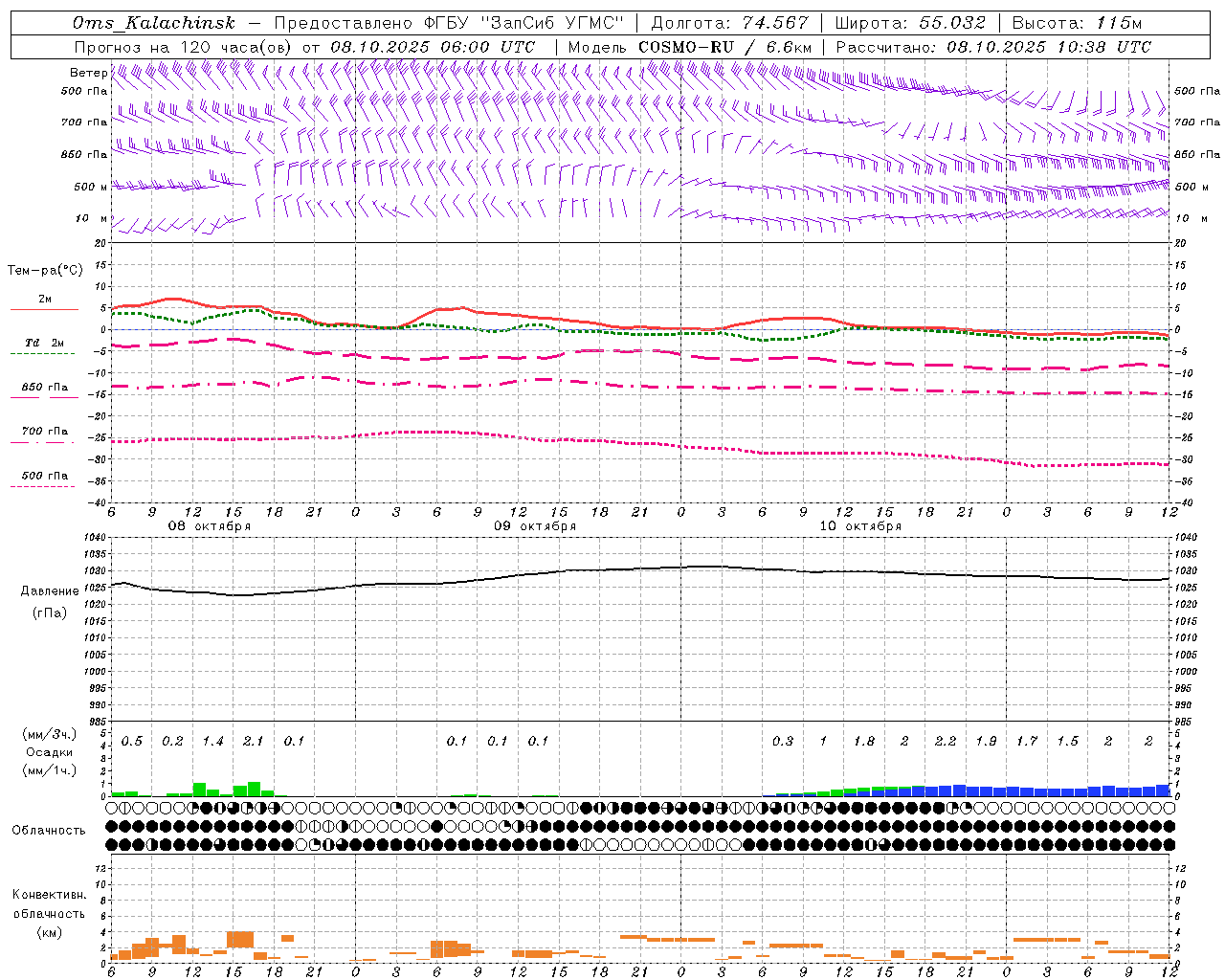This screenshot has width=1225, height=980.
Task: Click the 'Конвективн.' convective cloud label
Action: coord(49,895)
